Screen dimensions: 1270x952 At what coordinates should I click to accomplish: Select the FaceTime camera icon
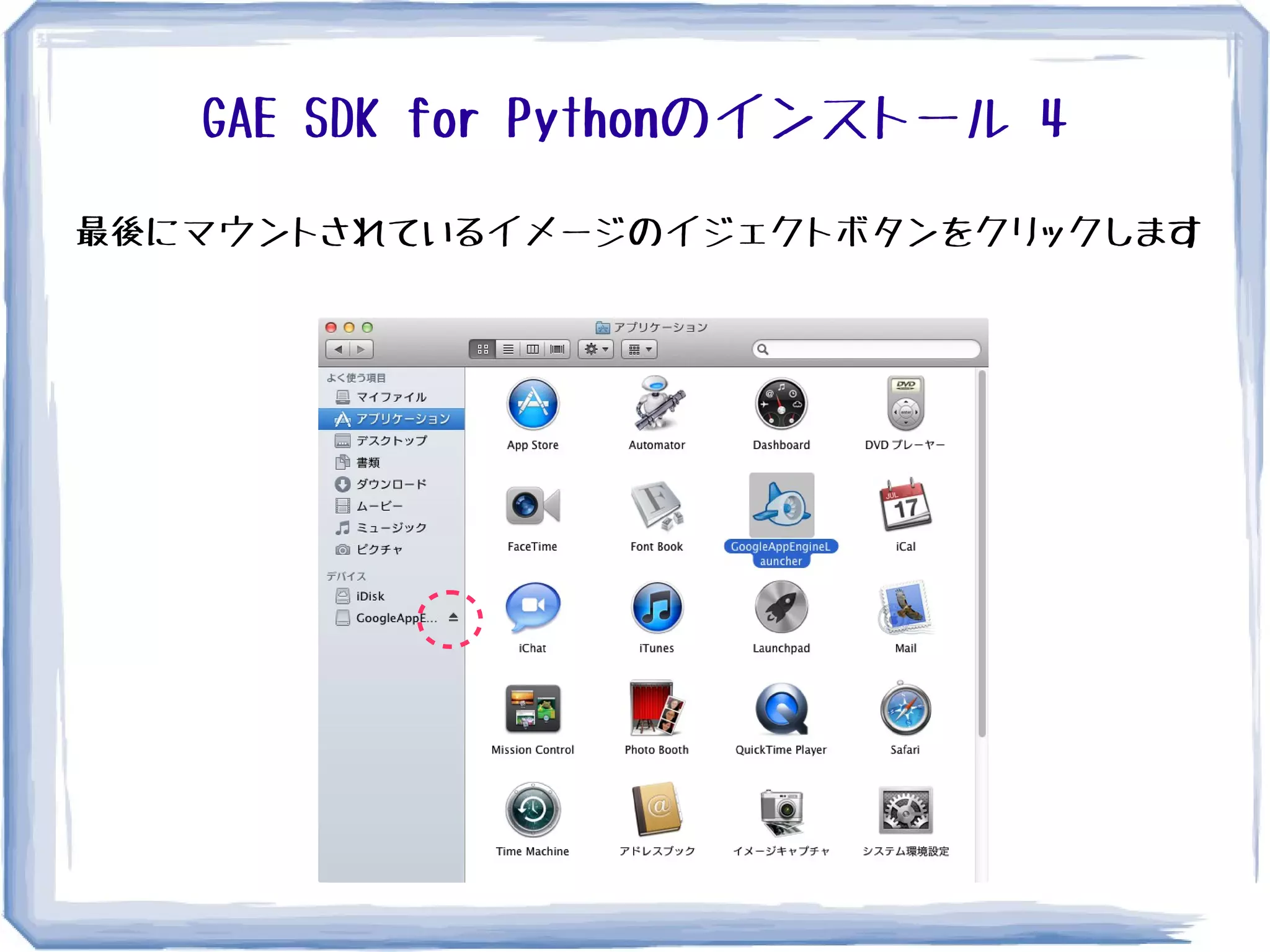[x=533, y=505]
